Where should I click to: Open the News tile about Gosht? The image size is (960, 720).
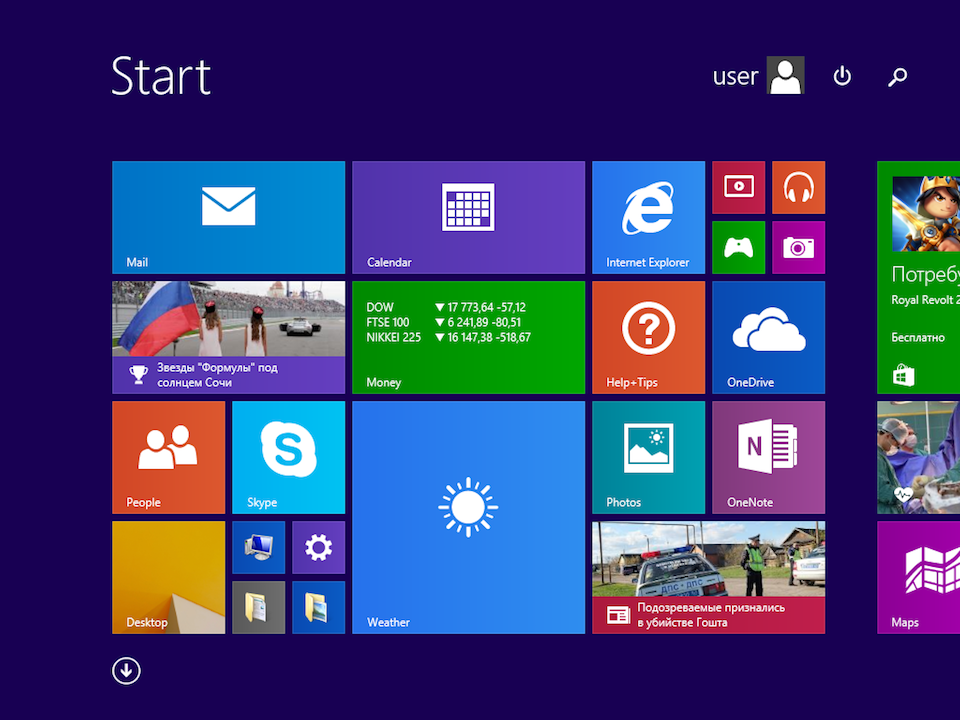tap(708, 577)
